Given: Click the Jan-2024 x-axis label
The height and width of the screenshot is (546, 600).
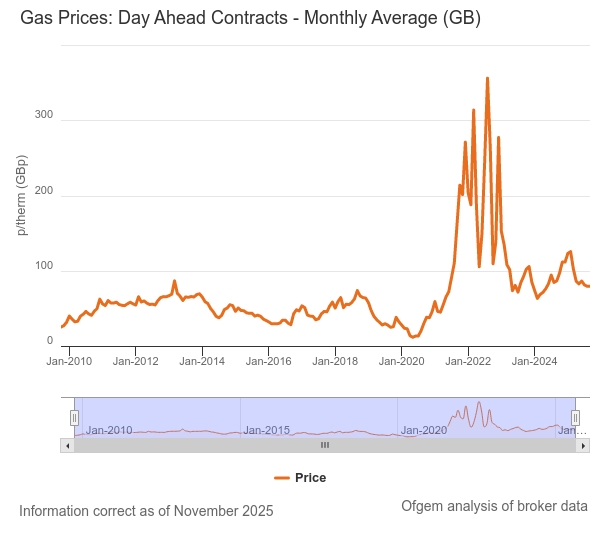Looking at the screenshot, I should coord(536,361).
